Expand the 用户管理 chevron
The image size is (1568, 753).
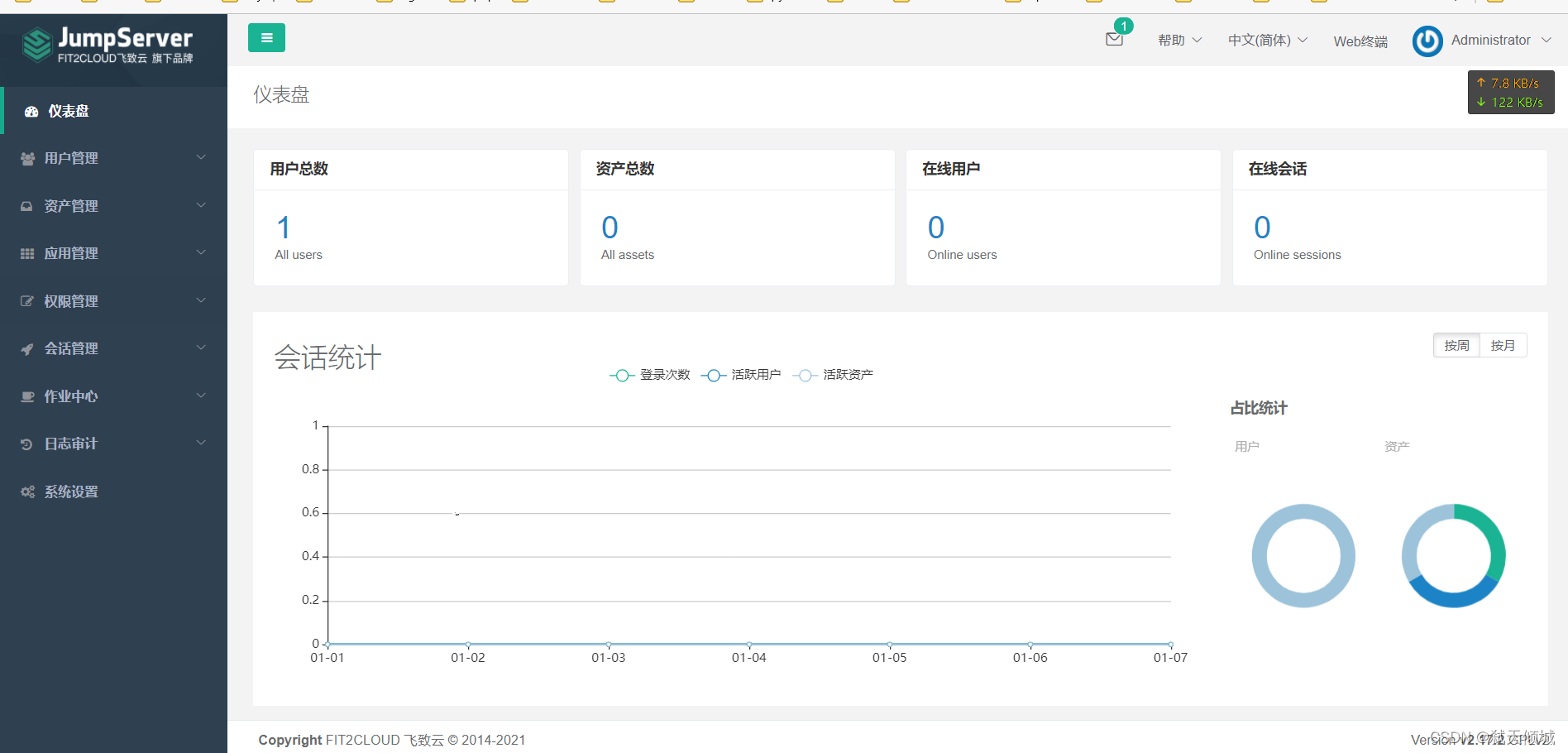201,157
